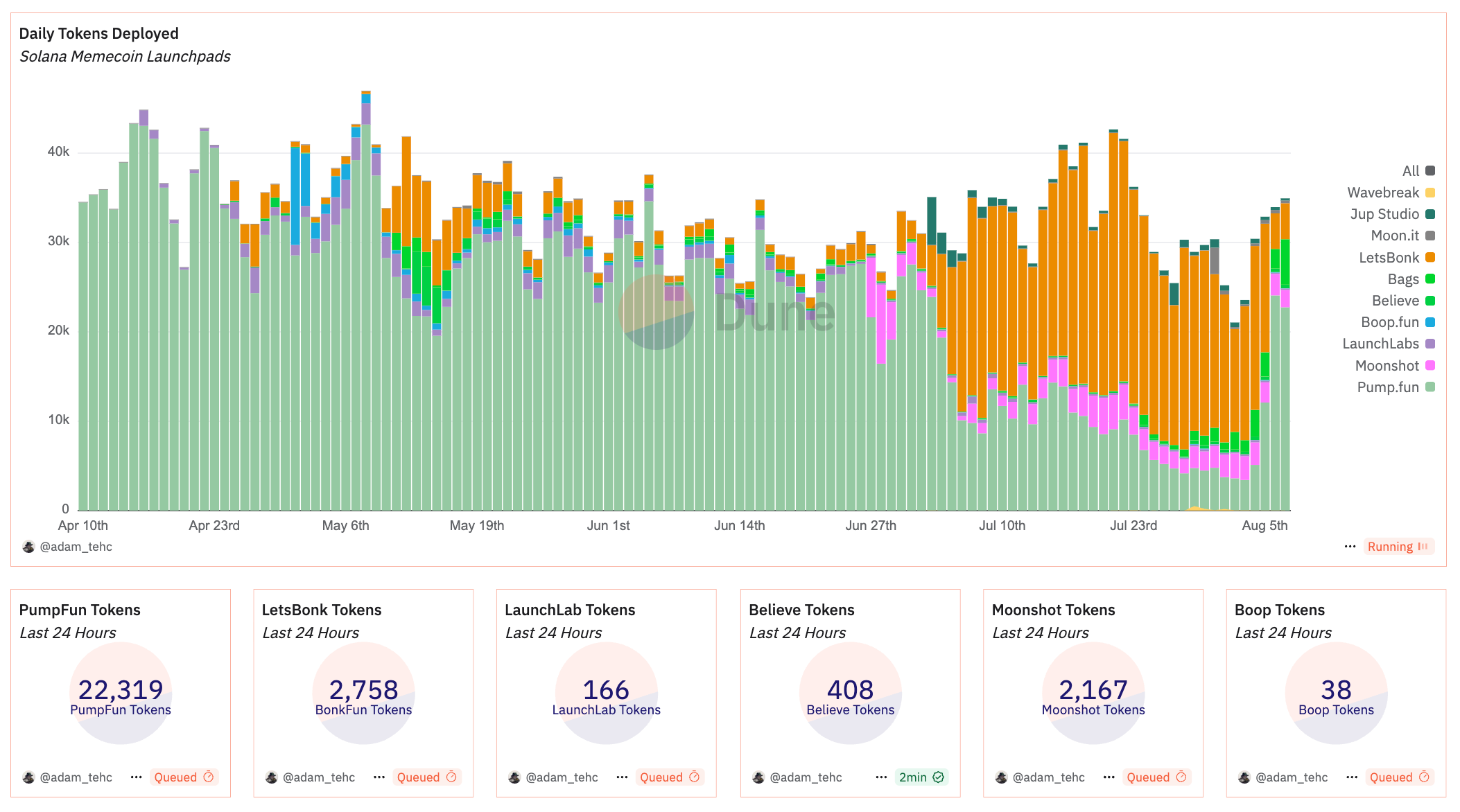Open @adam_tehc link on Boop Tokens card
Viewport: 1460px width, 812px height.
1292,777
